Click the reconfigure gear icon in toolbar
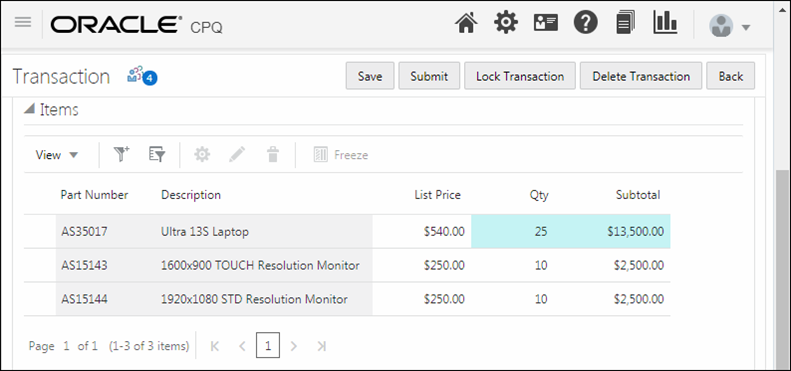The image size is (791, 371). pos(202,154)
